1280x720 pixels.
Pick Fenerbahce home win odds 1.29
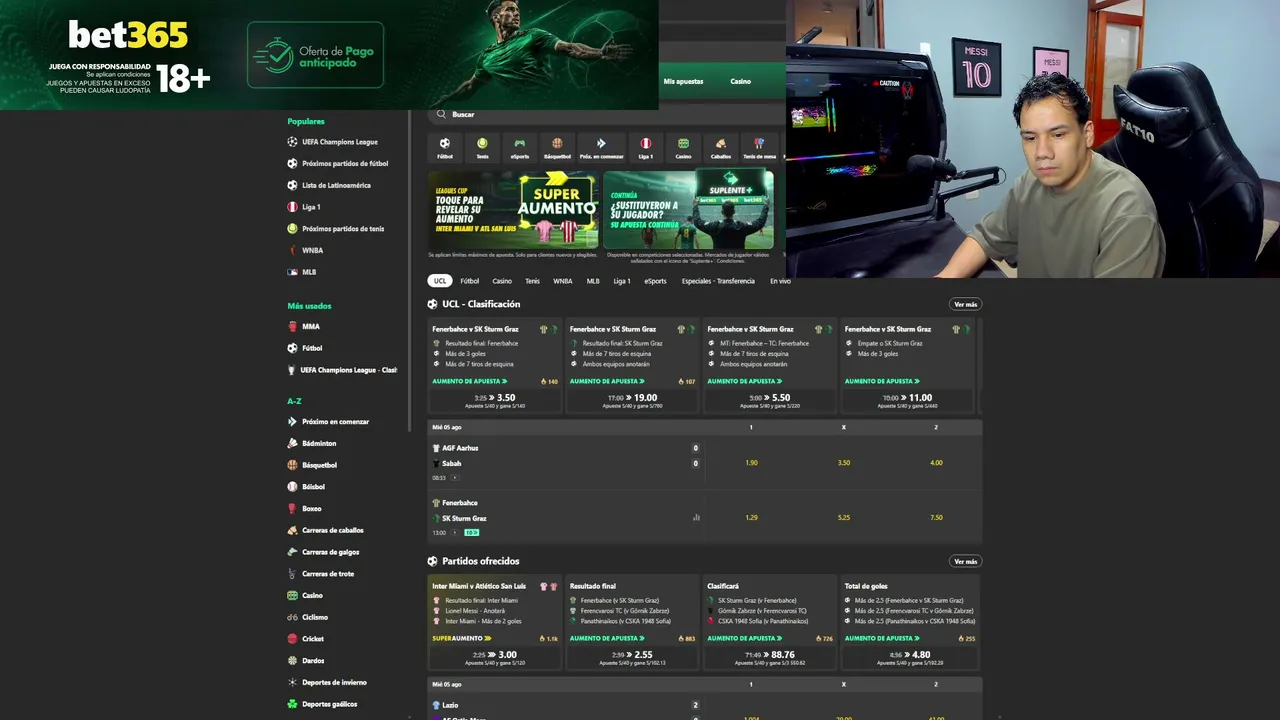point(751,518)
